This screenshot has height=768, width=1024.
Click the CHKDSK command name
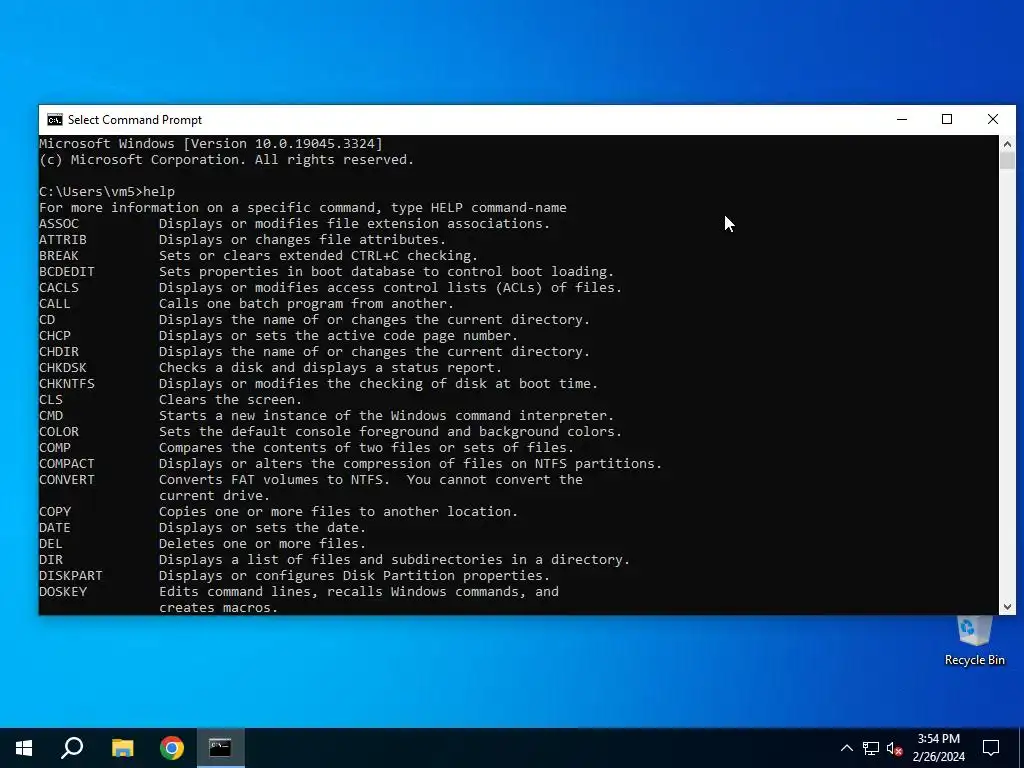click(63, 368)
